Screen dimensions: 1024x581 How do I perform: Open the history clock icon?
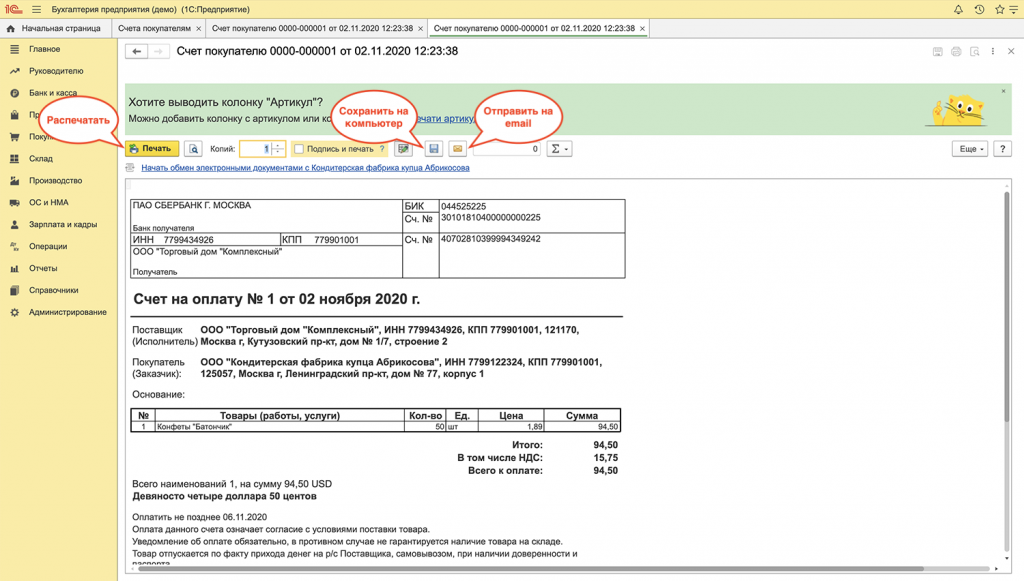979,9
